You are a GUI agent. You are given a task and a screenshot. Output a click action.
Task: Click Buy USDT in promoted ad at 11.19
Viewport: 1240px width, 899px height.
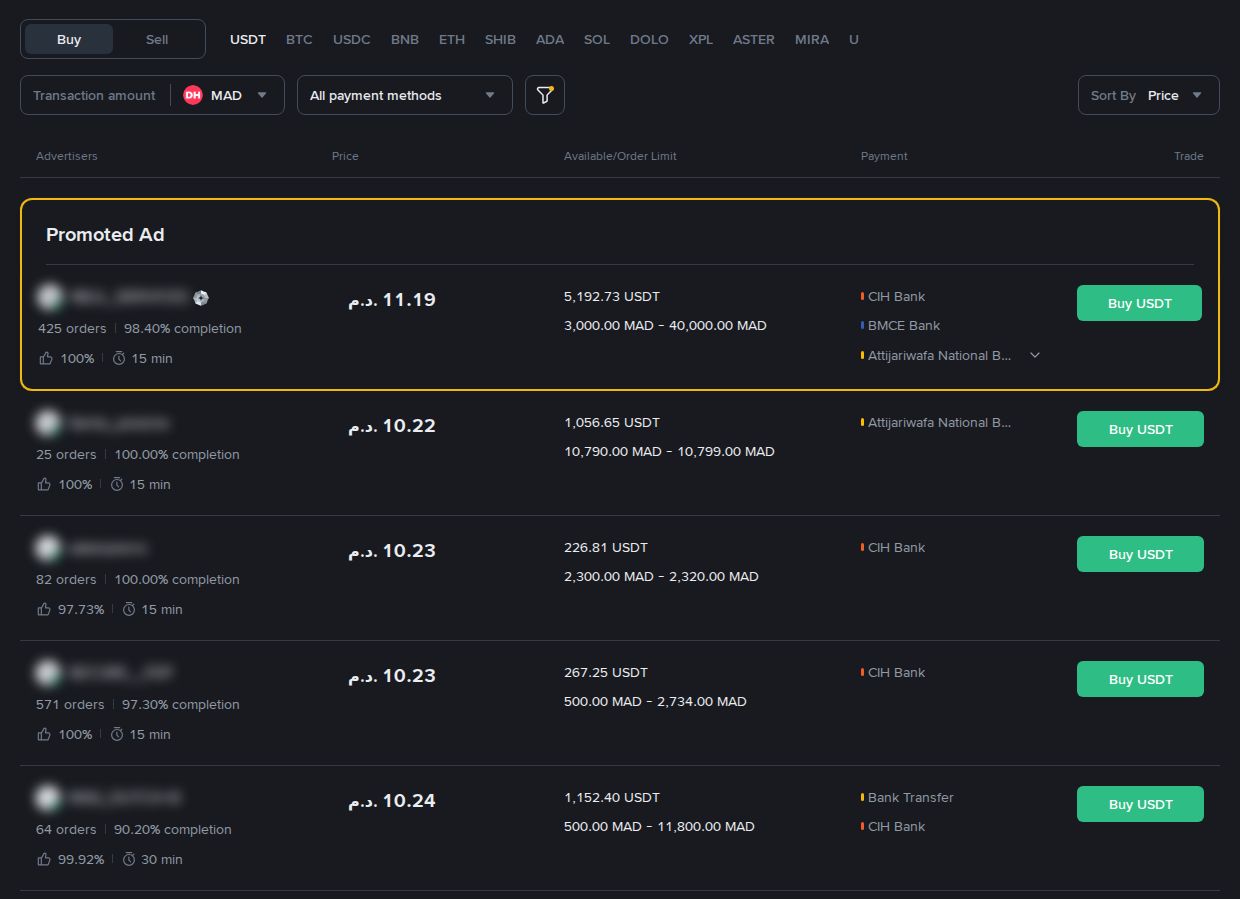1139,303
